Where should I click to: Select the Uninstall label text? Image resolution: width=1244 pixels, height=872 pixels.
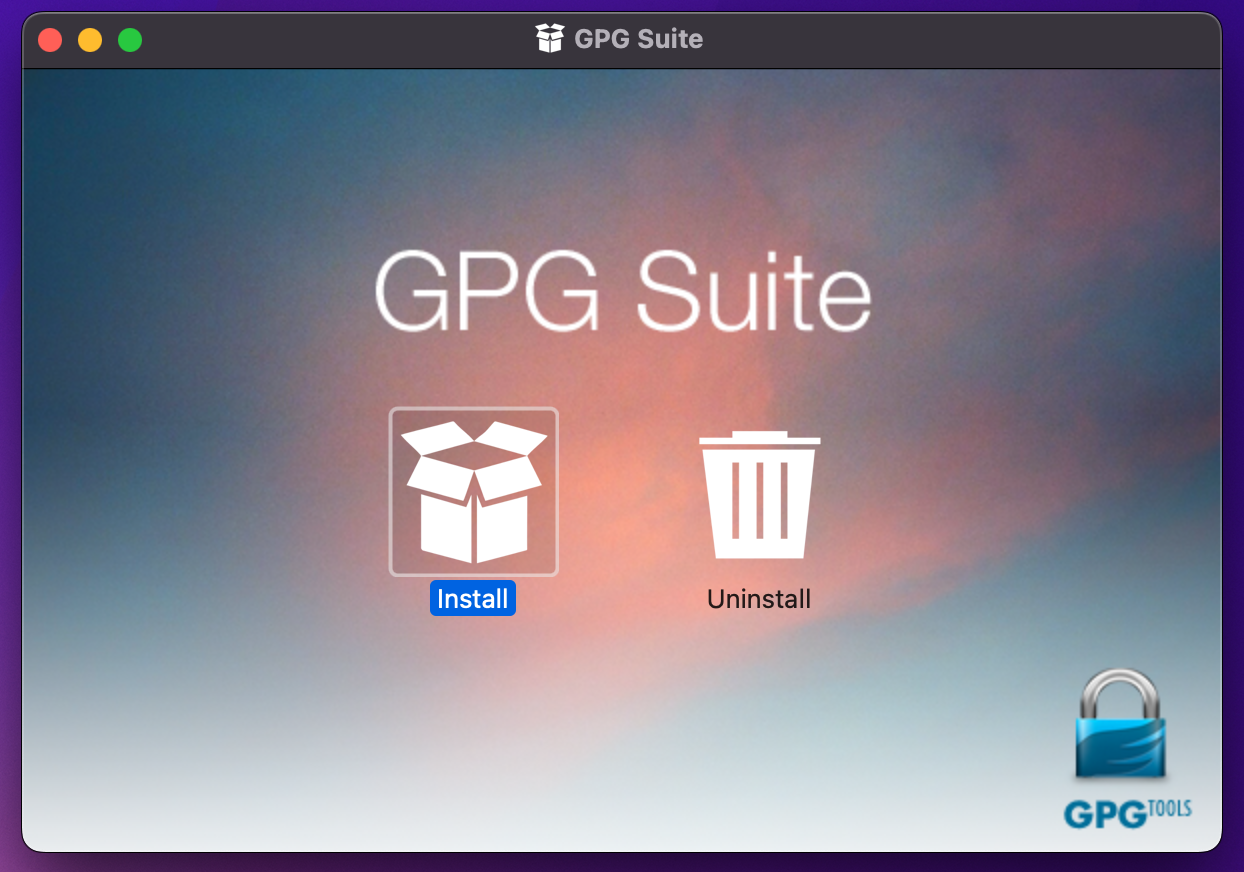click(759, 598)
